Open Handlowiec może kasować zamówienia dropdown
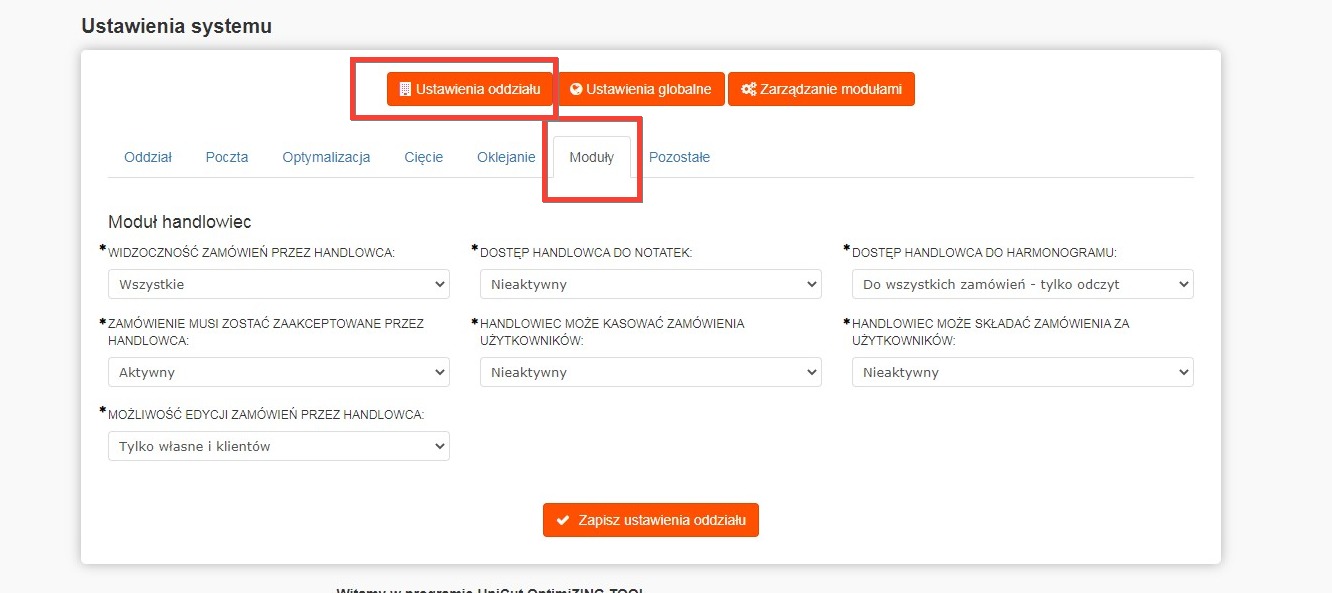Image resolution: width=1332 pixels, height=593 pixels. click(650, 372)
